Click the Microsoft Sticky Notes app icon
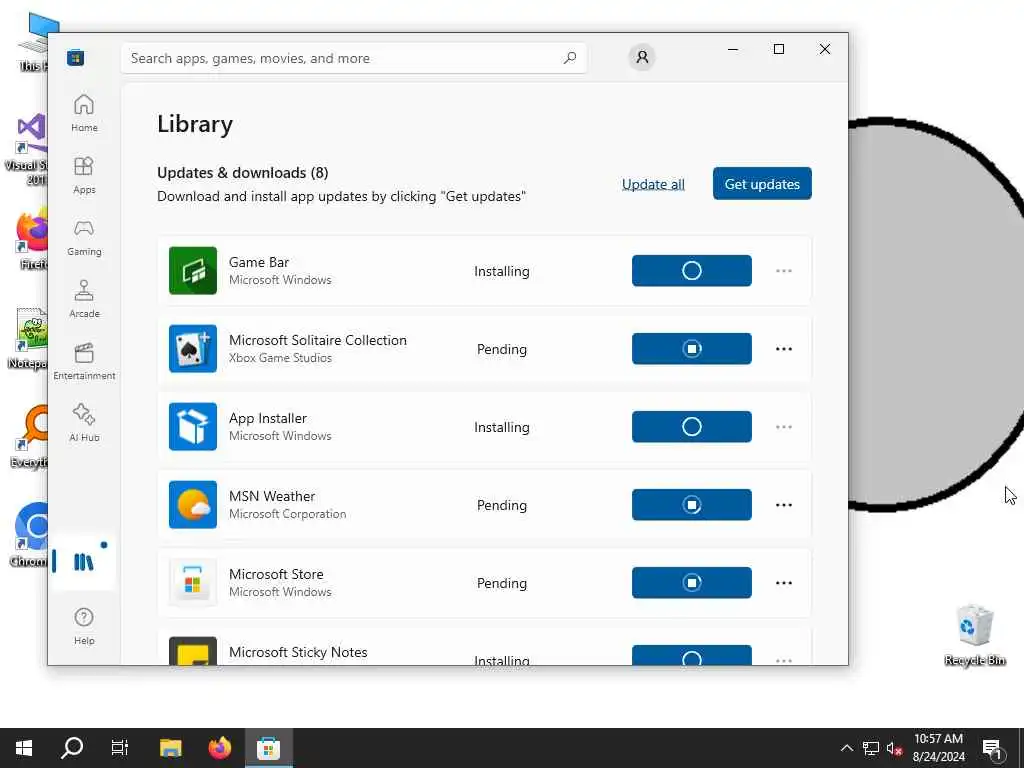The image size is (1024, 768). 193,651
